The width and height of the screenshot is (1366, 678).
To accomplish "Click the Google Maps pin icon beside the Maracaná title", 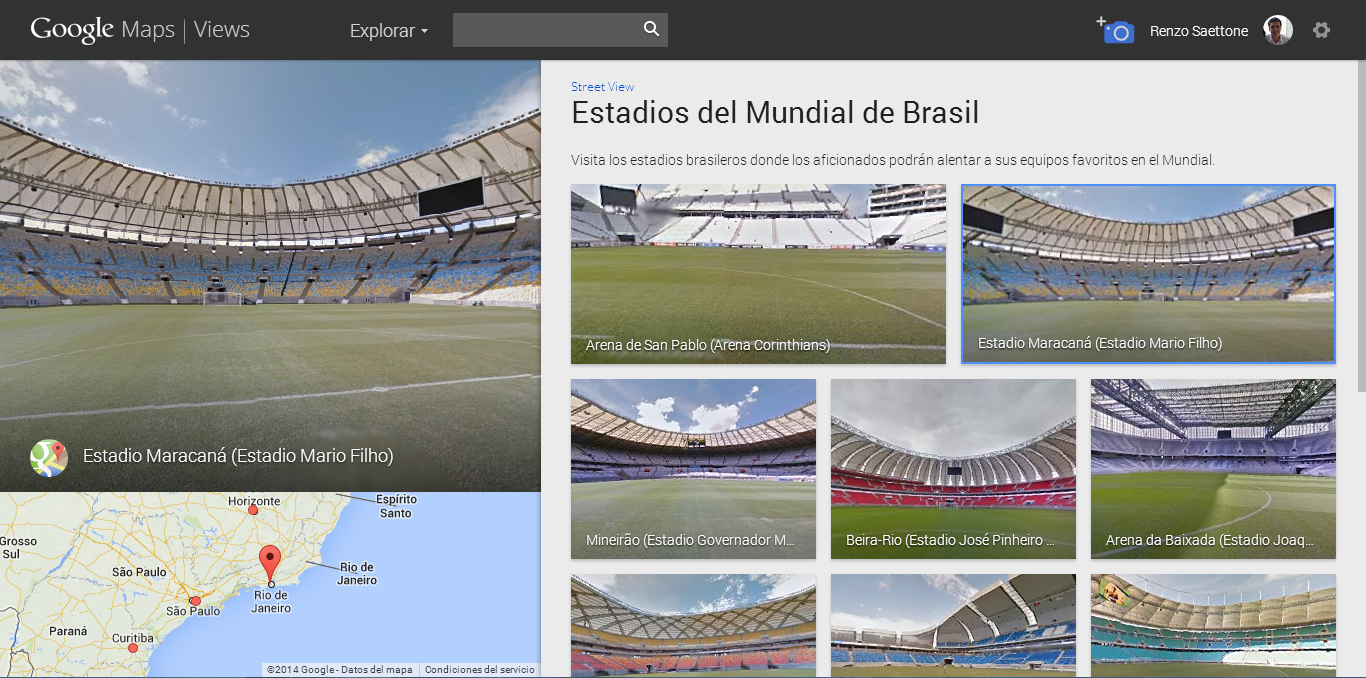I will pos(48,457).
